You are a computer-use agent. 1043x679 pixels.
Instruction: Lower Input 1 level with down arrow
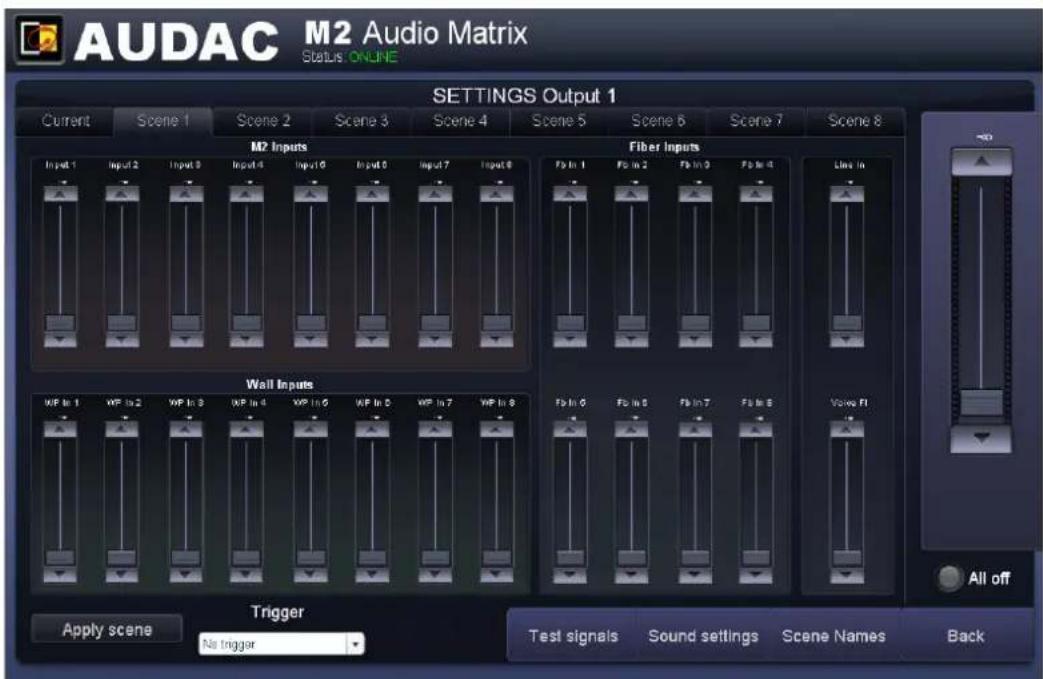[x=61, y=340]
